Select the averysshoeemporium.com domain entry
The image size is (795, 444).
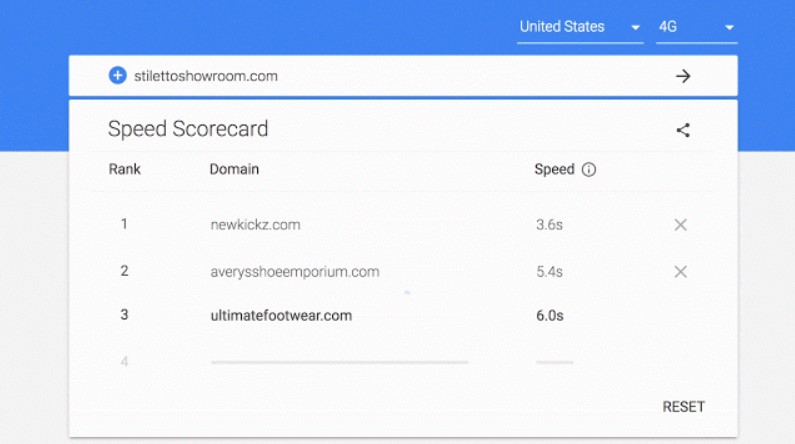click(x=295, y=272)
